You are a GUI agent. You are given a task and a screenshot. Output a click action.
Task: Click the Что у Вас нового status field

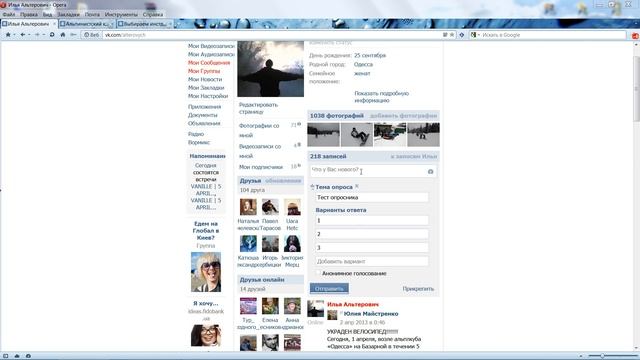coord(373,171)
